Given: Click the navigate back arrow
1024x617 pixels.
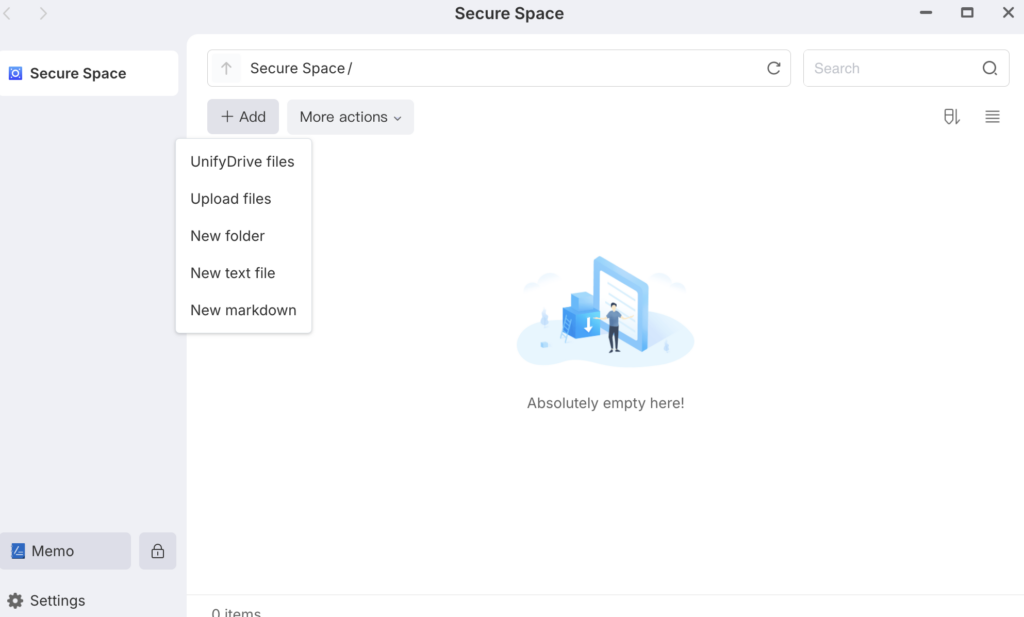Looking at the screenshot, I should 8,14.
